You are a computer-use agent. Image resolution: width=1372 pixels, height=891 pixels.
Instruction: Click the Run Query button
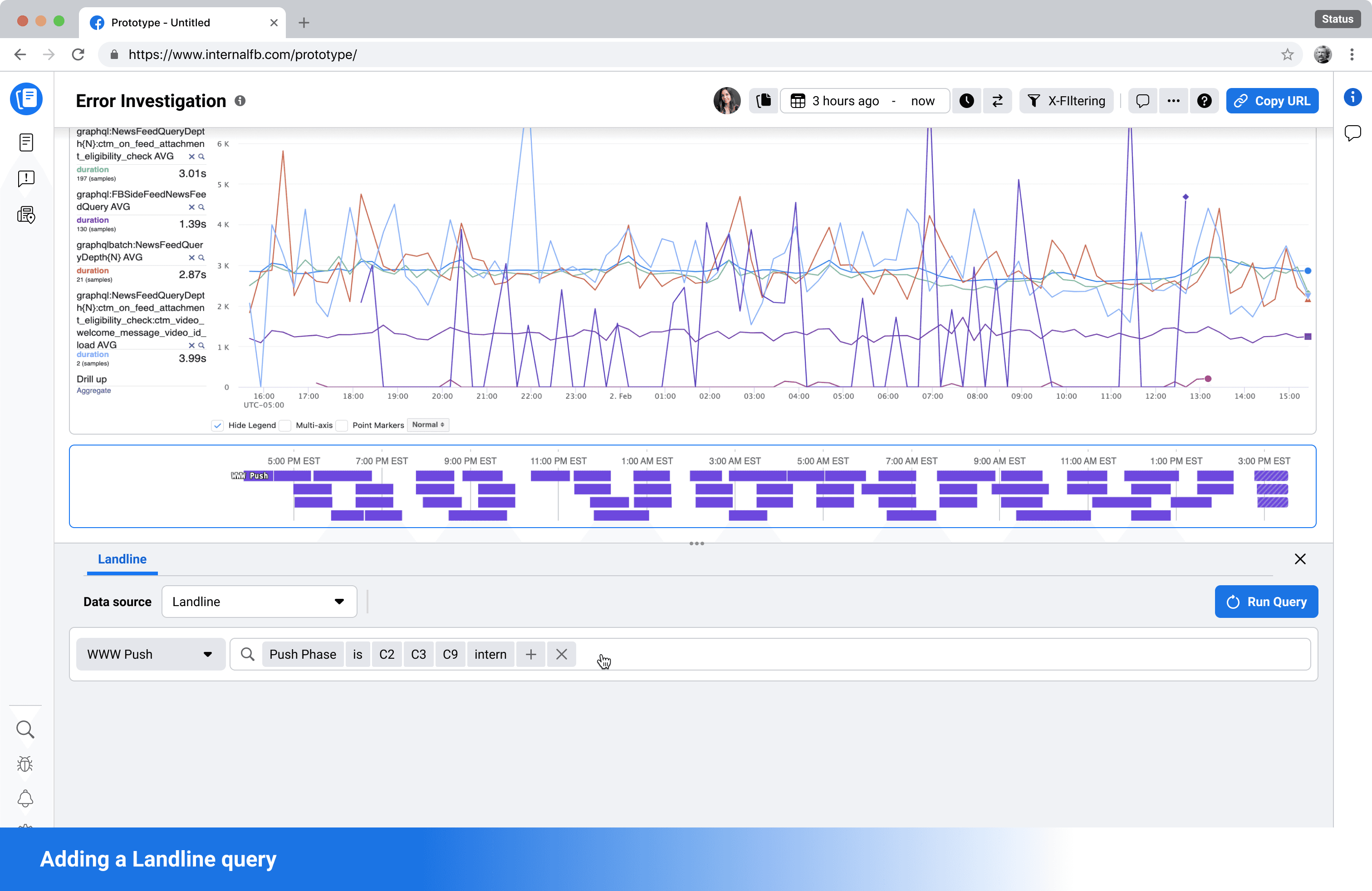(1266, 602)
